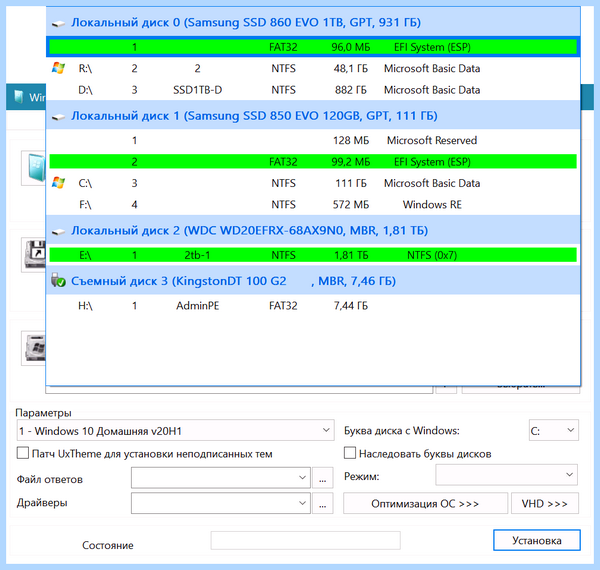Browse for Файл ответов with ellipsis button

point(323,478)
